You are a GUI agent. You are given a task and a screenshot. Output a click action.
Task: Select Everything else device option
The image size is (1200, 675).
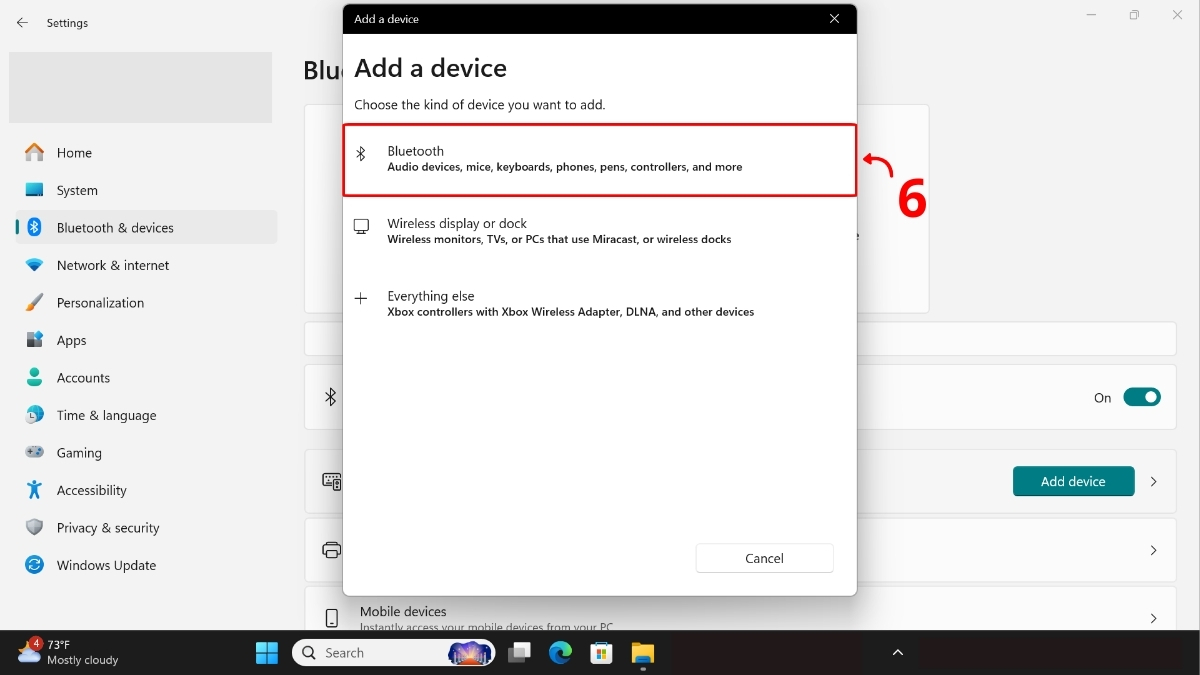[599, 303]
